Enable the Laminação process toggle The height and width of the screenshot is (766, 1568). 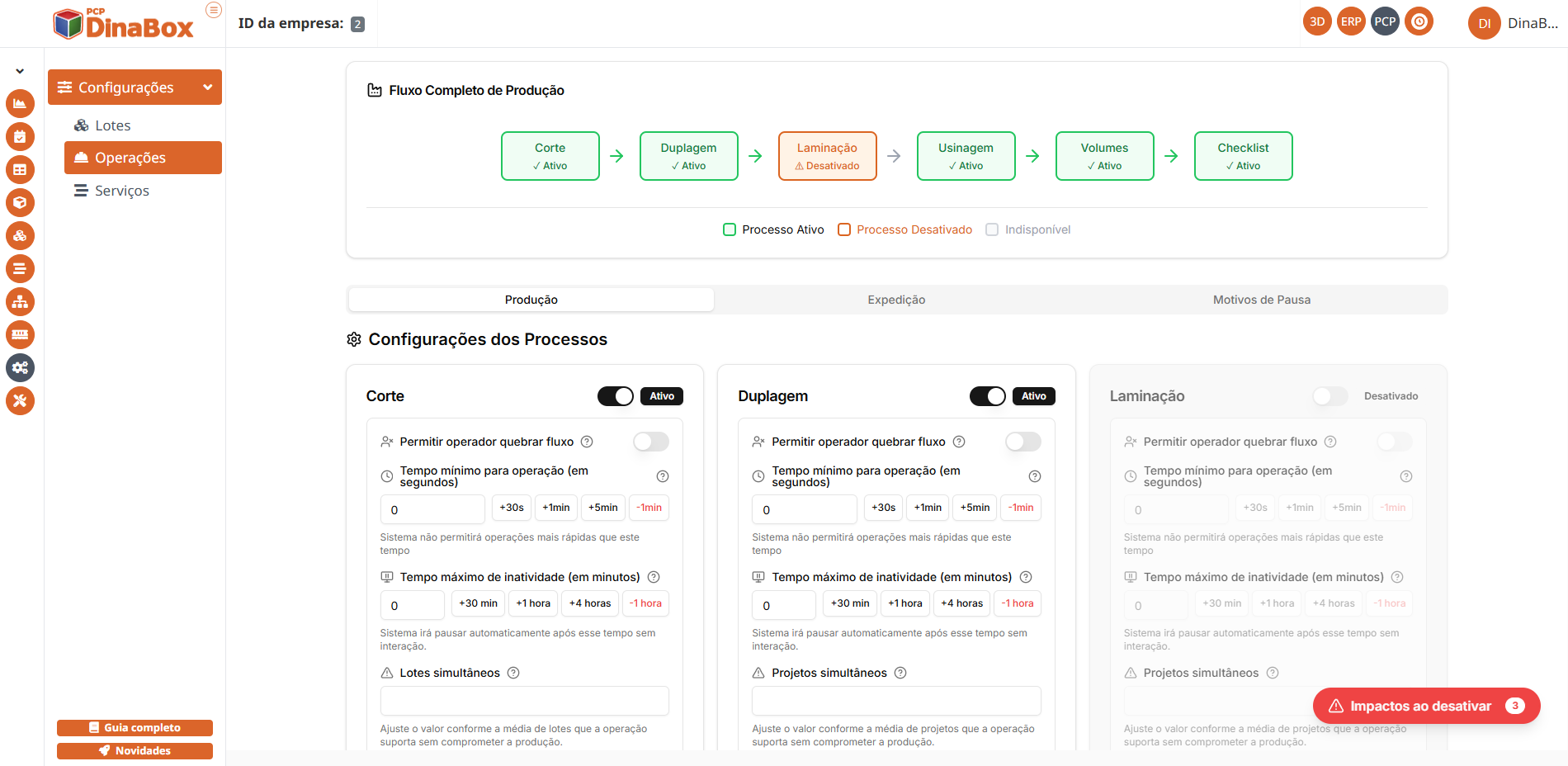click(x=1329, y=396)
